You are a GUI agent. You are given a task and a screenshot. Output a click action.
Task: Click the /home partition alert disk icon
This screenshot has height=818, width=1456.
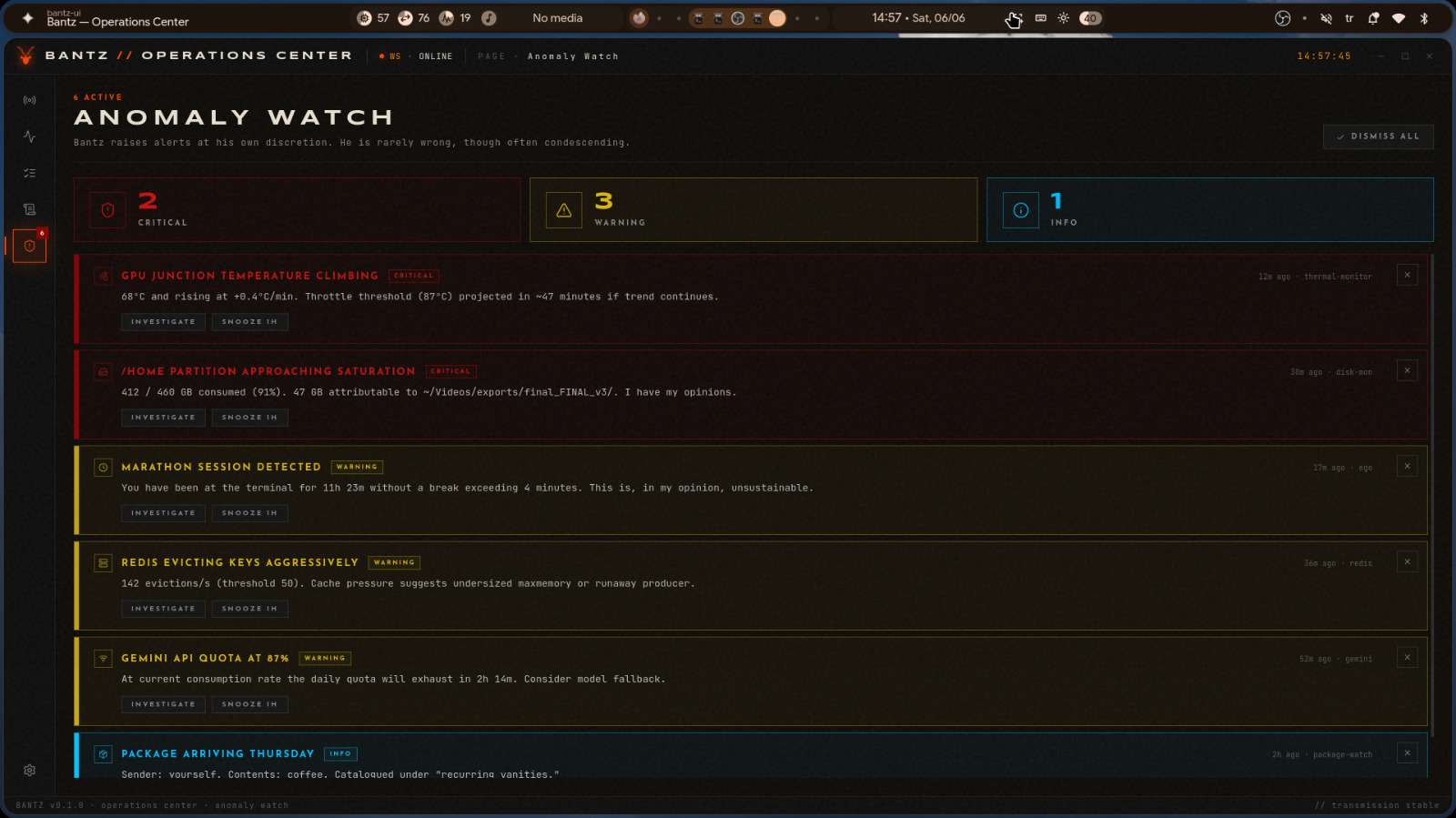[104, 371]
